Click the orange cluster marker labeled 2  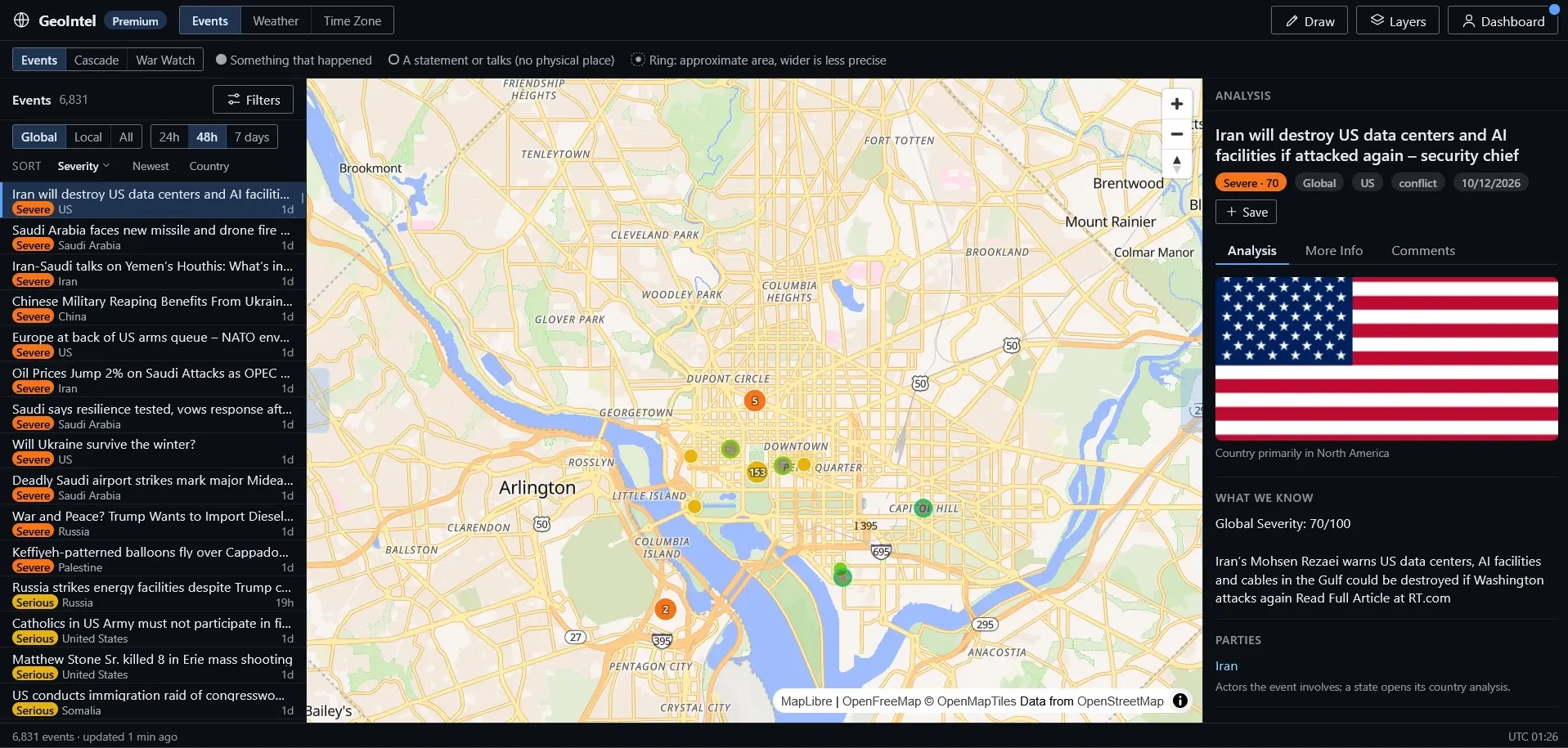click(x=665, y=609)
